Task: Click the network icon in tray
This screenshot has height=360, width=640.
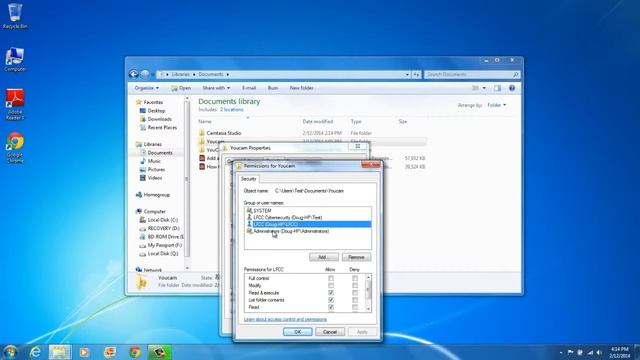Action: (x=590, y=352)
